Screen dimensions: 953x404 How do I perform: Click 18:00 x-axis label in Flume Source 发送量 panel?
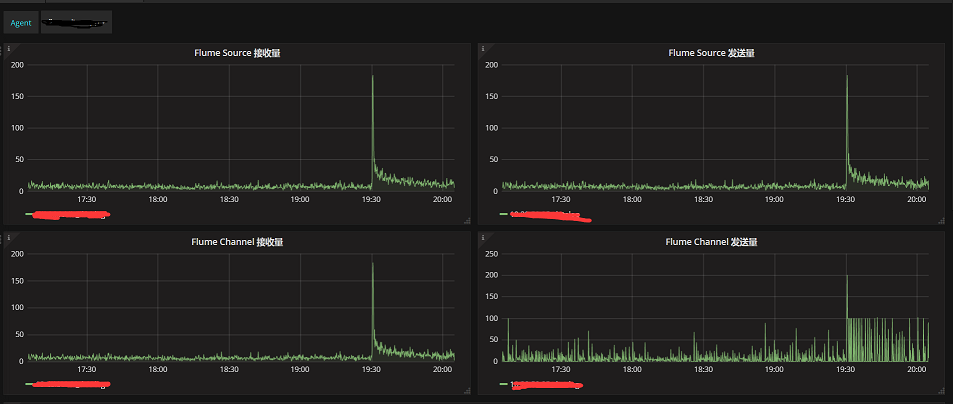coord(632,199)
